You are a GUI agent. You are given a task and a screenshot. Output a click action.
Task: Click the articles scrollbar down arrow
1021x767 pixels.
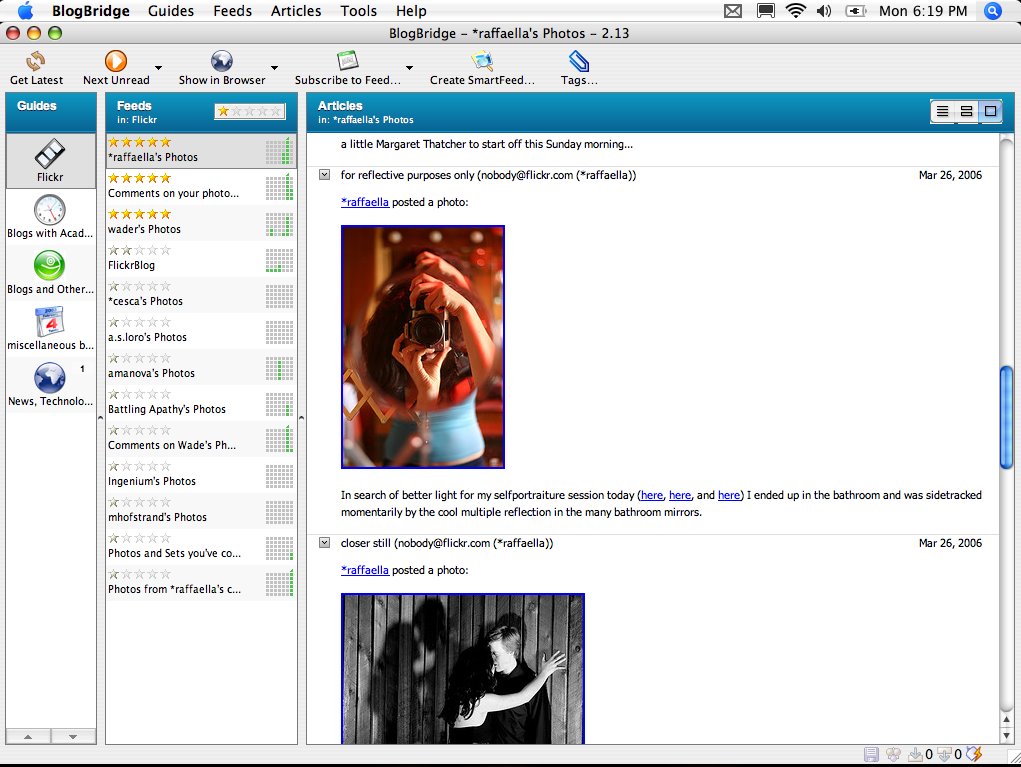1007,735
